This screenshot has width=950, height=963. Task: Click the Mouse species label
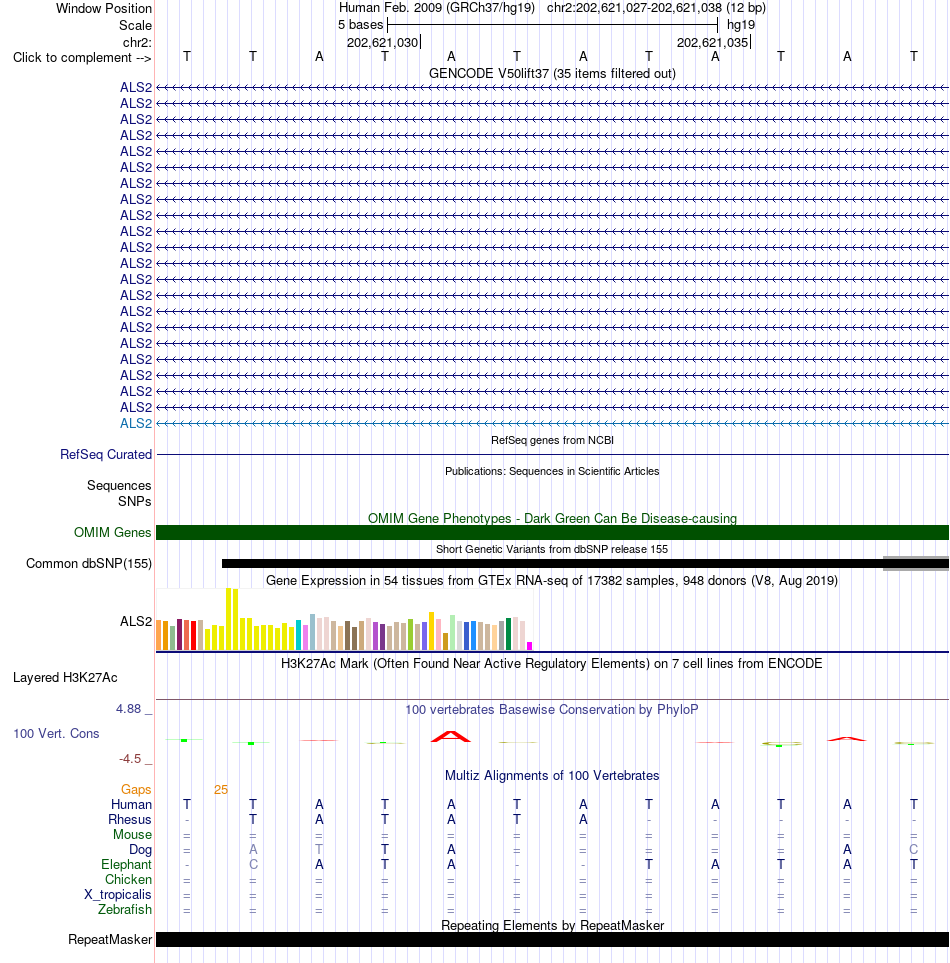point(132,835)
